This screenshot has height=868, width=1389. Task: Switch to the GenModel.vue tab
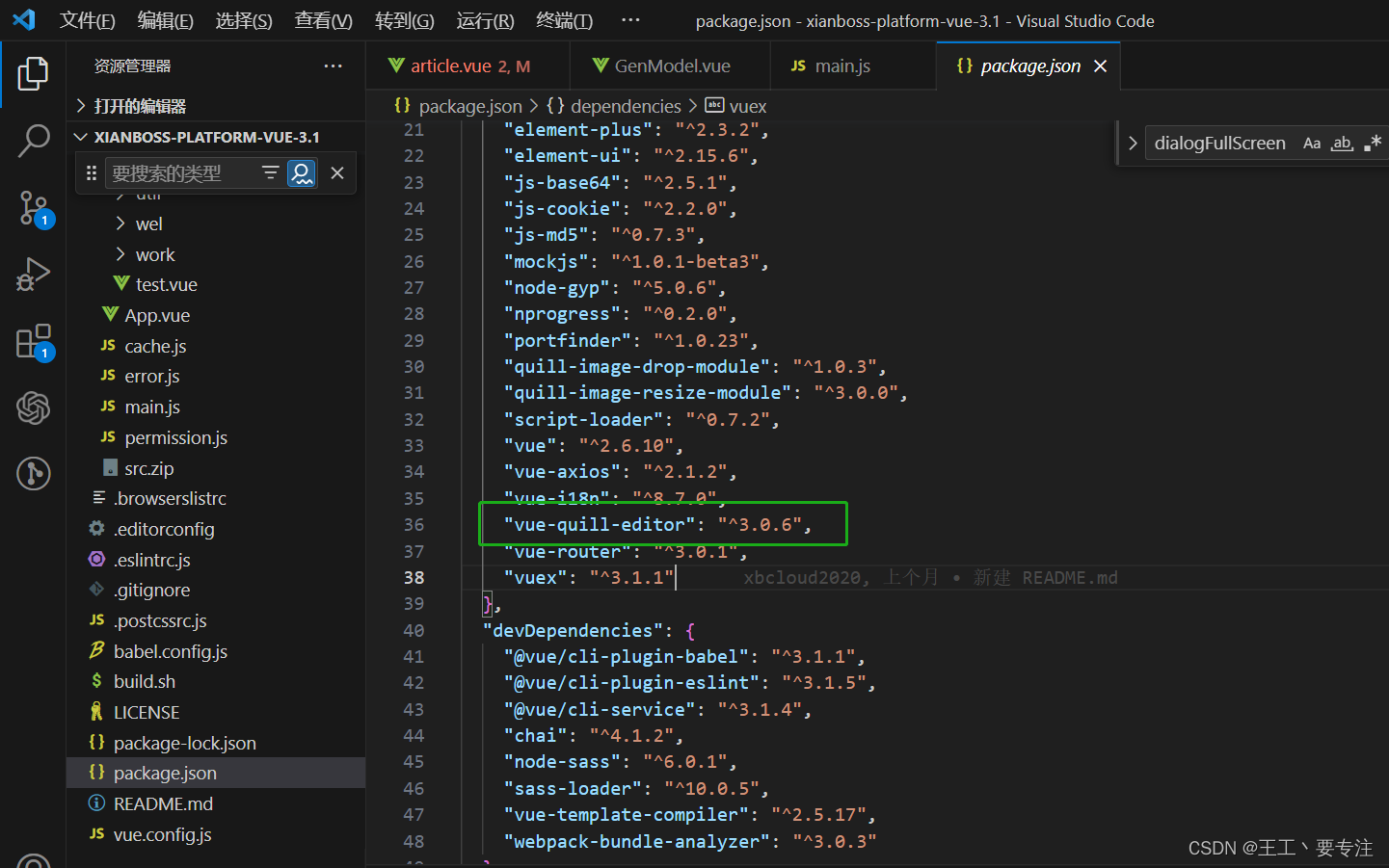(x=668, y=65)
